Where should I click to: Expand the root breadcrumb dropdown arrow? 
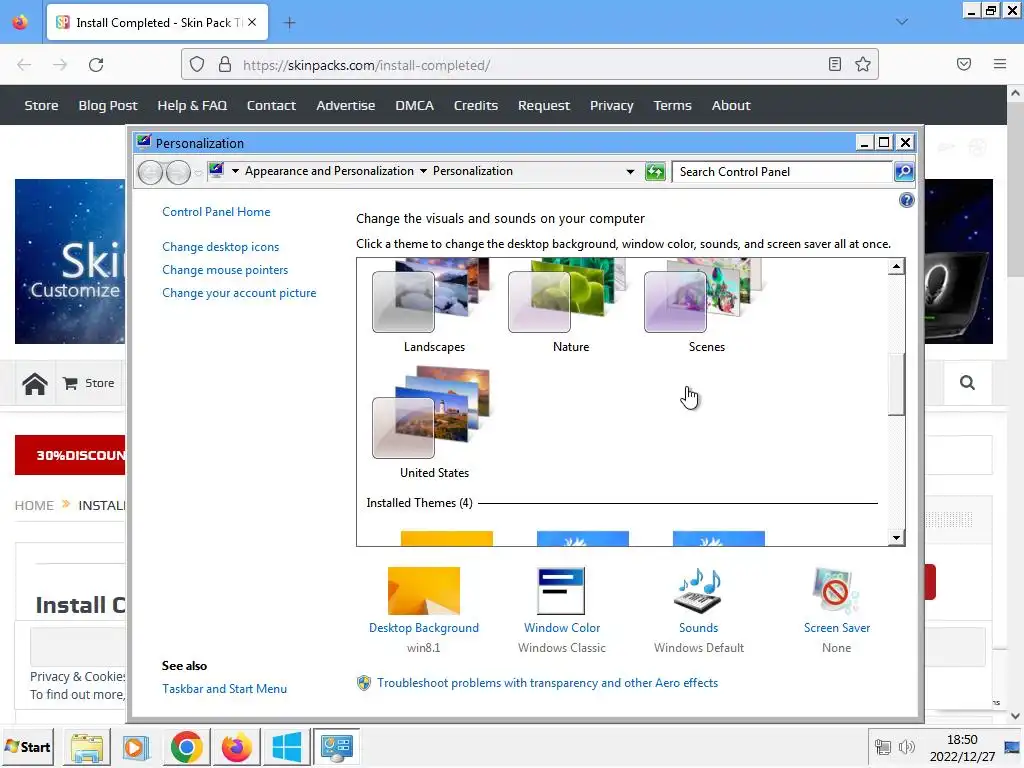coord(235,171)
